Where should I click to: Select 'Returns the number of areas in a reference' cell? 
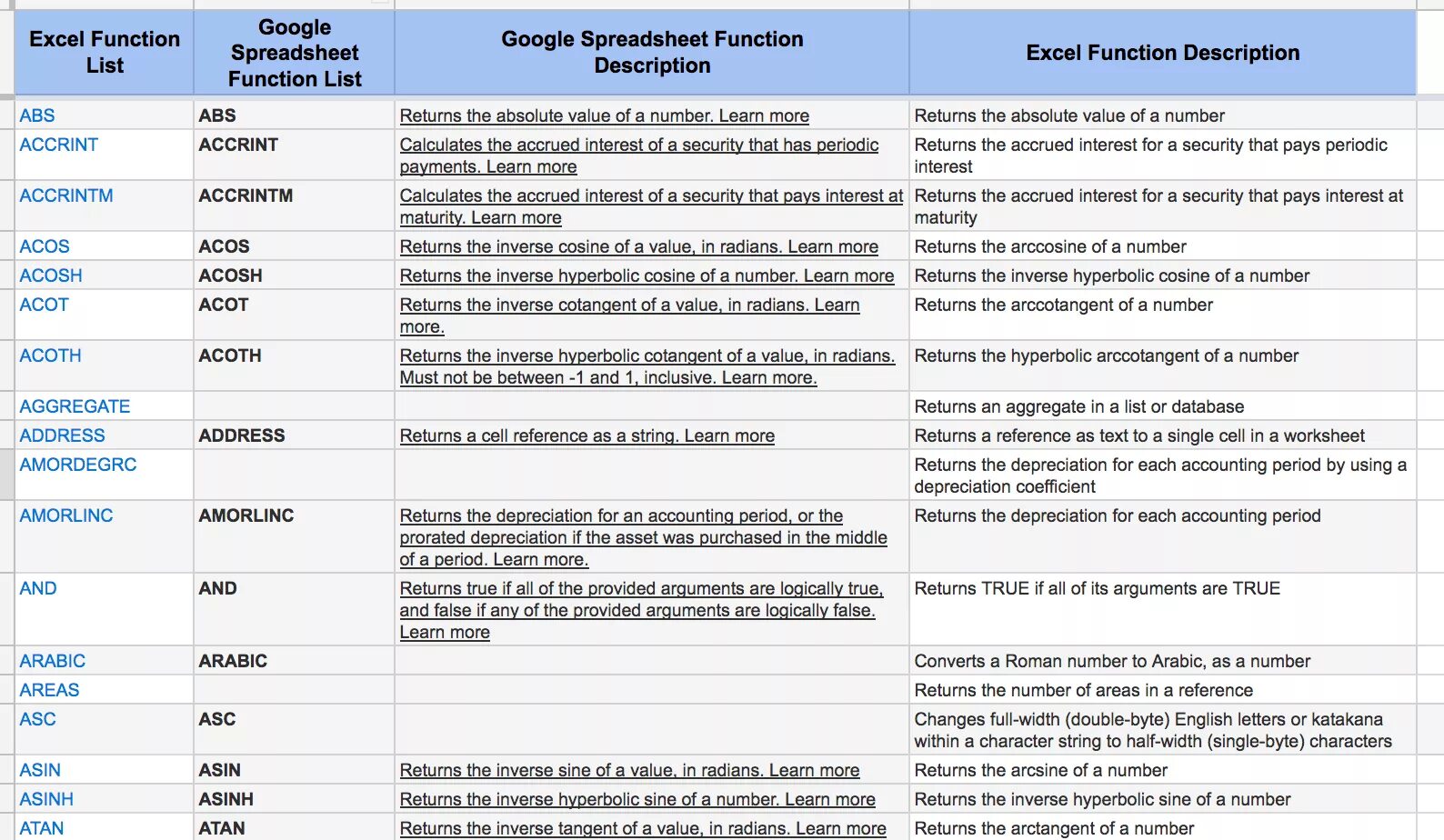(x=1163, y=690)
